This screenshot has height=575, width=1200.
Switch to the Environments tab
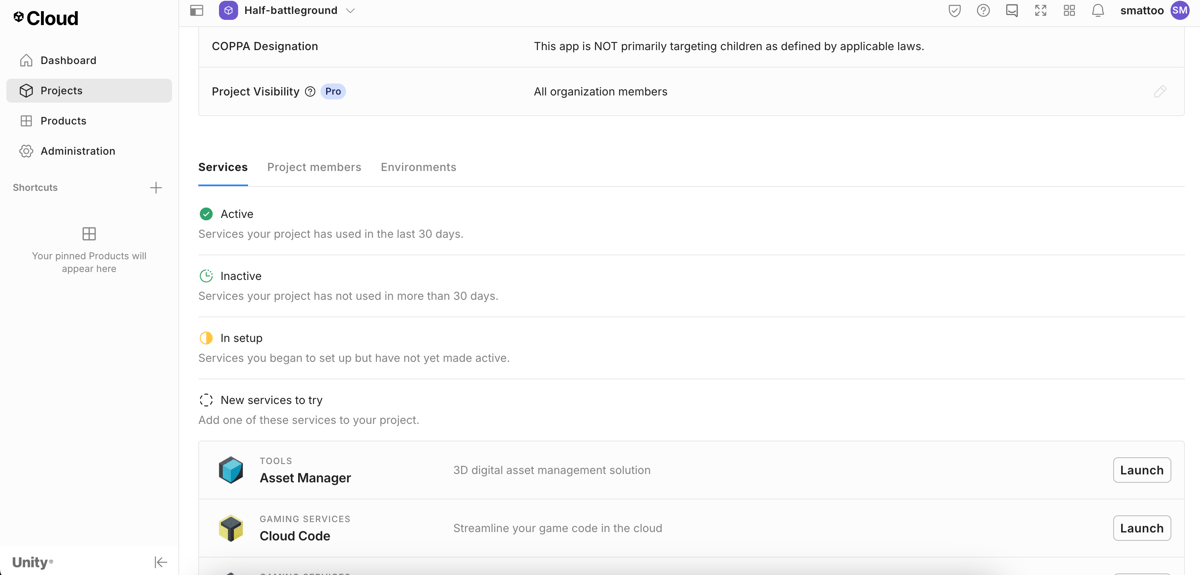tap(418, 167)
